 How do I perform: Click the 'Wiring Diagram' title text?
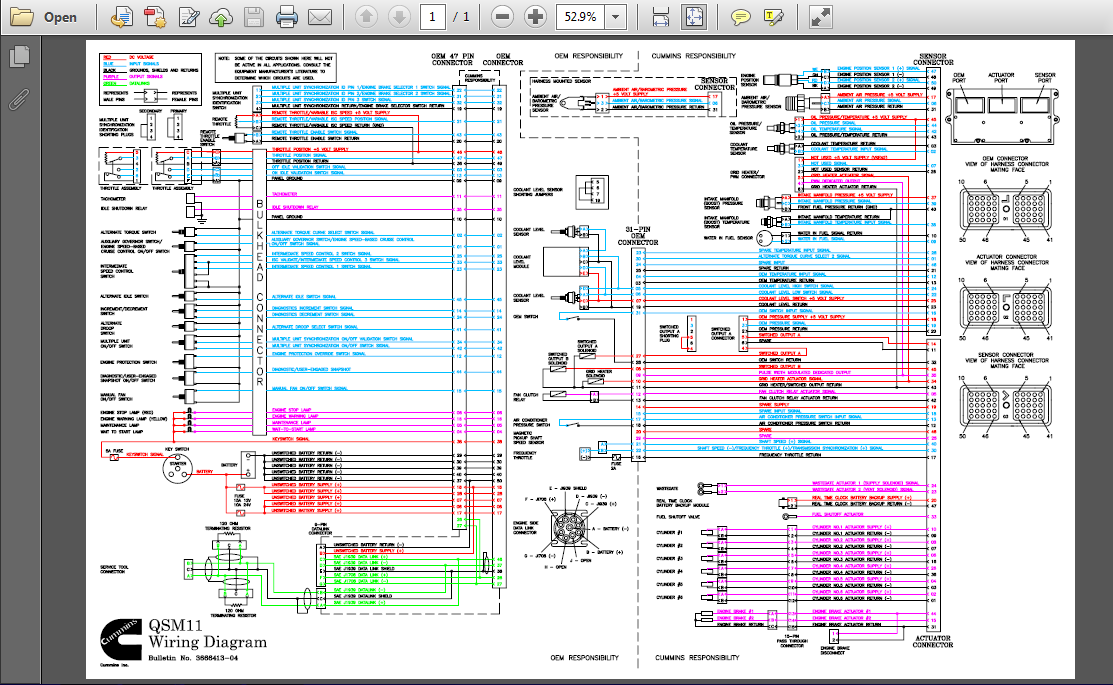click(x=208, y=642)
